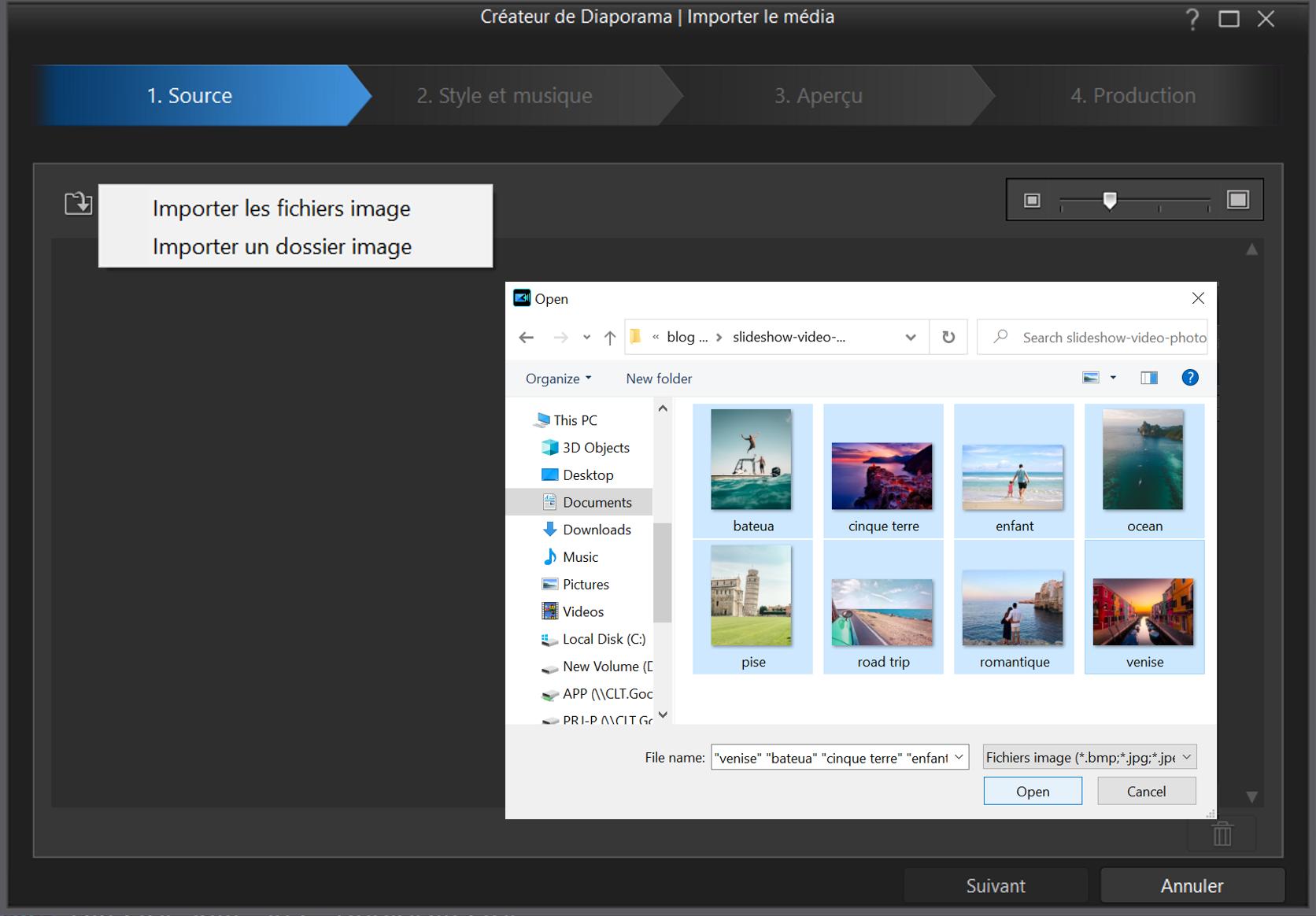Navigate back with the left arrow
1316x916 pixels.
527,338
